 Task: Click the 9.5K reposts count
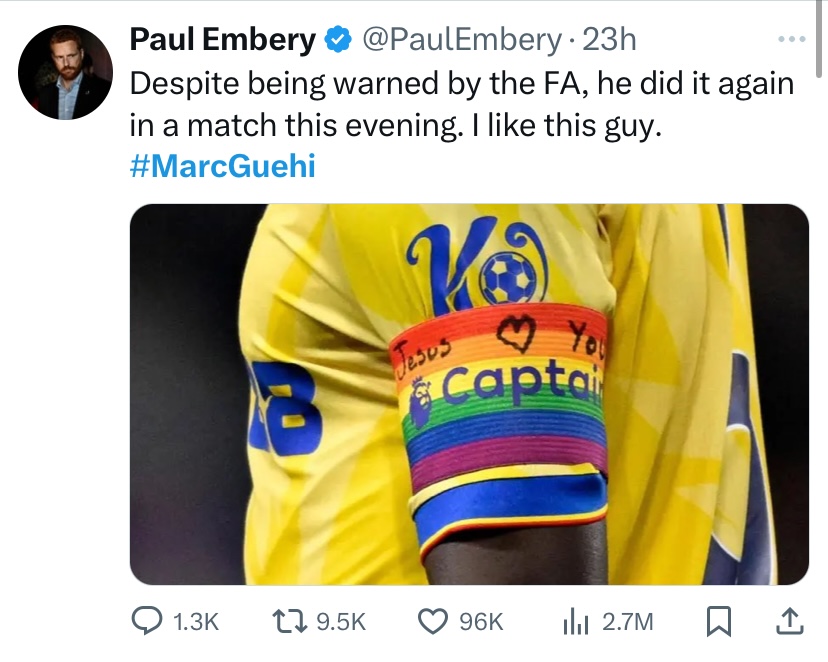pyautogui.click(x=341, y=621)
